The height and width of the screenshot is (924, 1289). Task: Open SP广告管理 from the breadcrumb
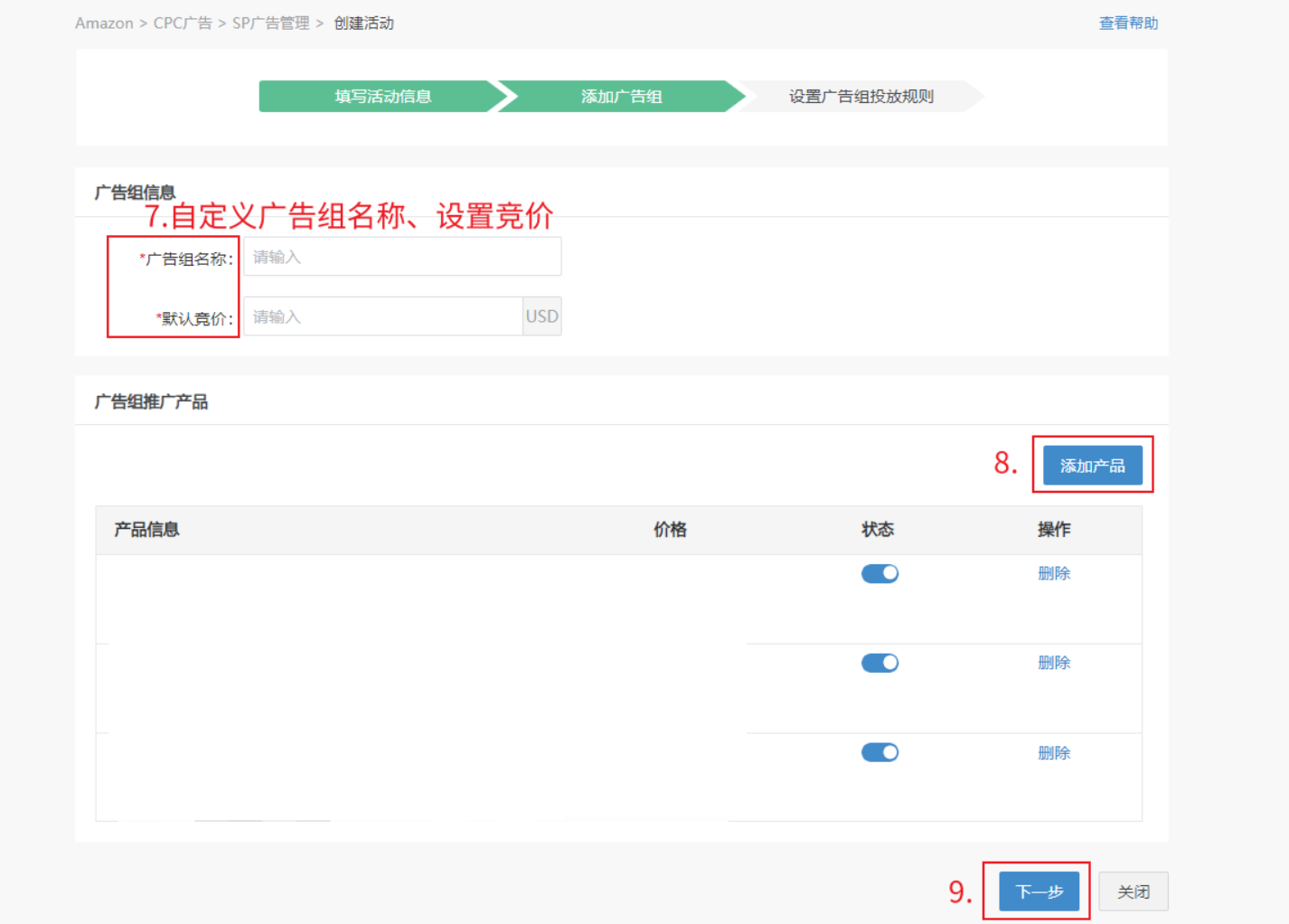[x=270, y=24]
